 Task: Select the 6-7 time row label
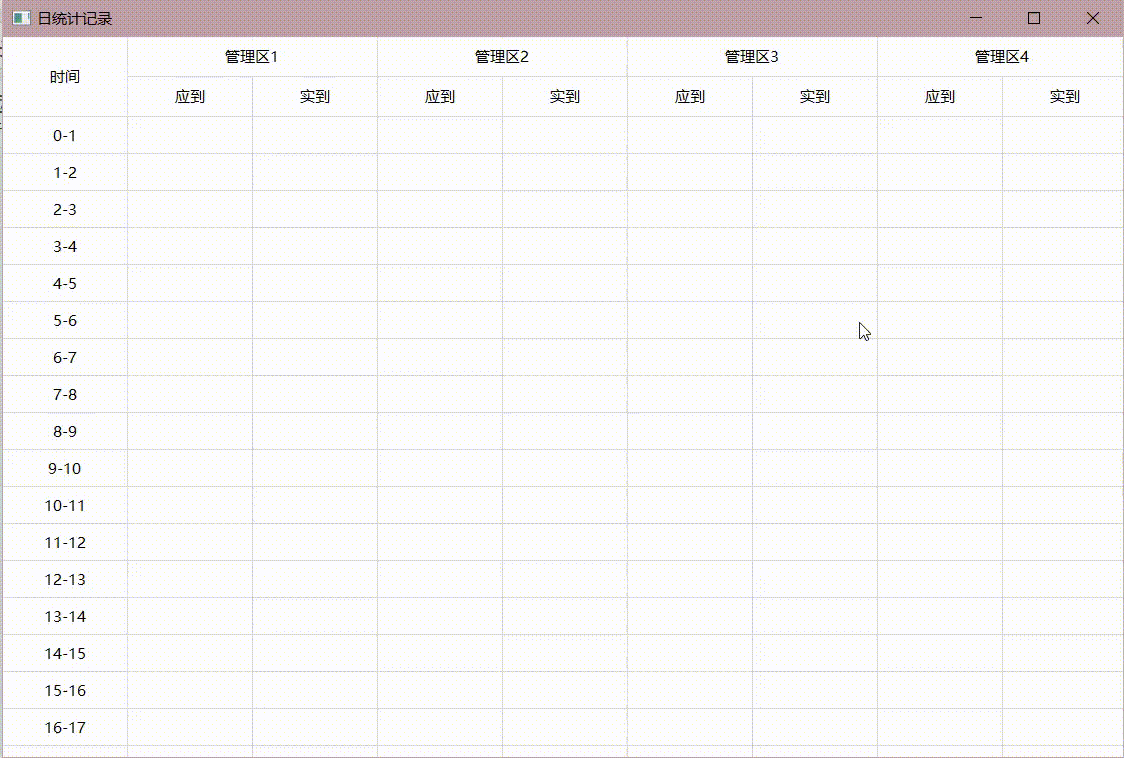click(65, 357)
